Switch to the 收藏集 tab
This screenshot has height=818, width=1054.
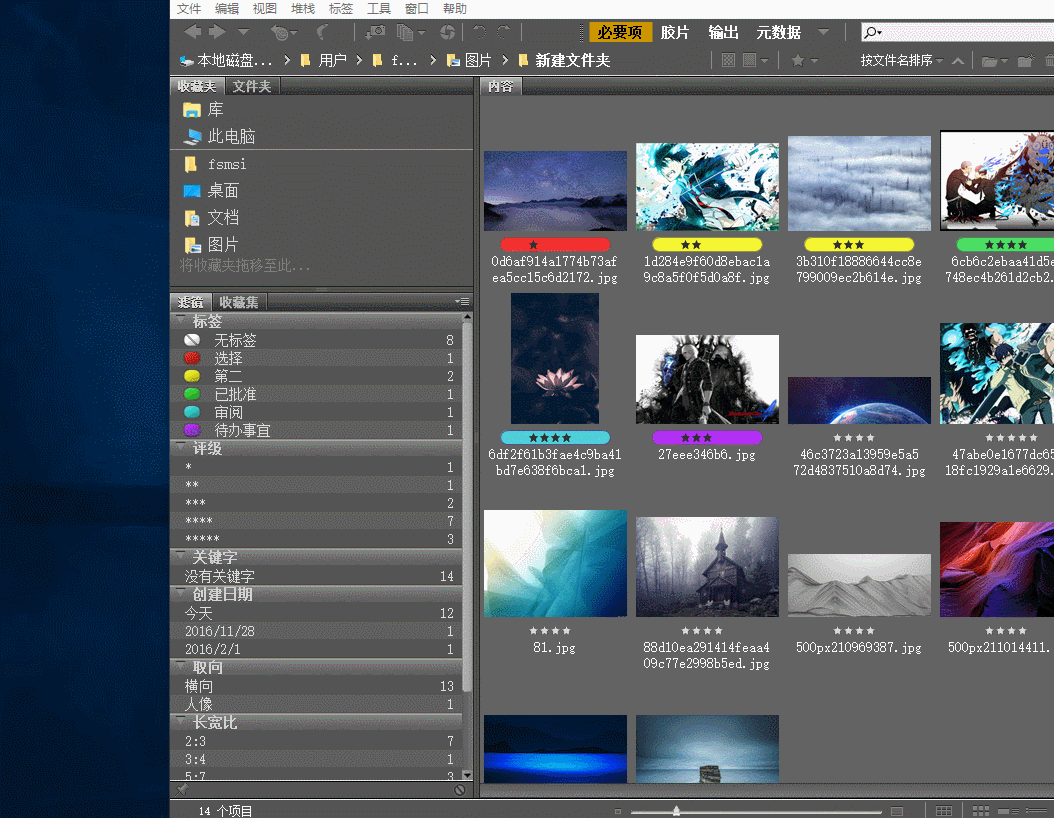tap(239, 302)
